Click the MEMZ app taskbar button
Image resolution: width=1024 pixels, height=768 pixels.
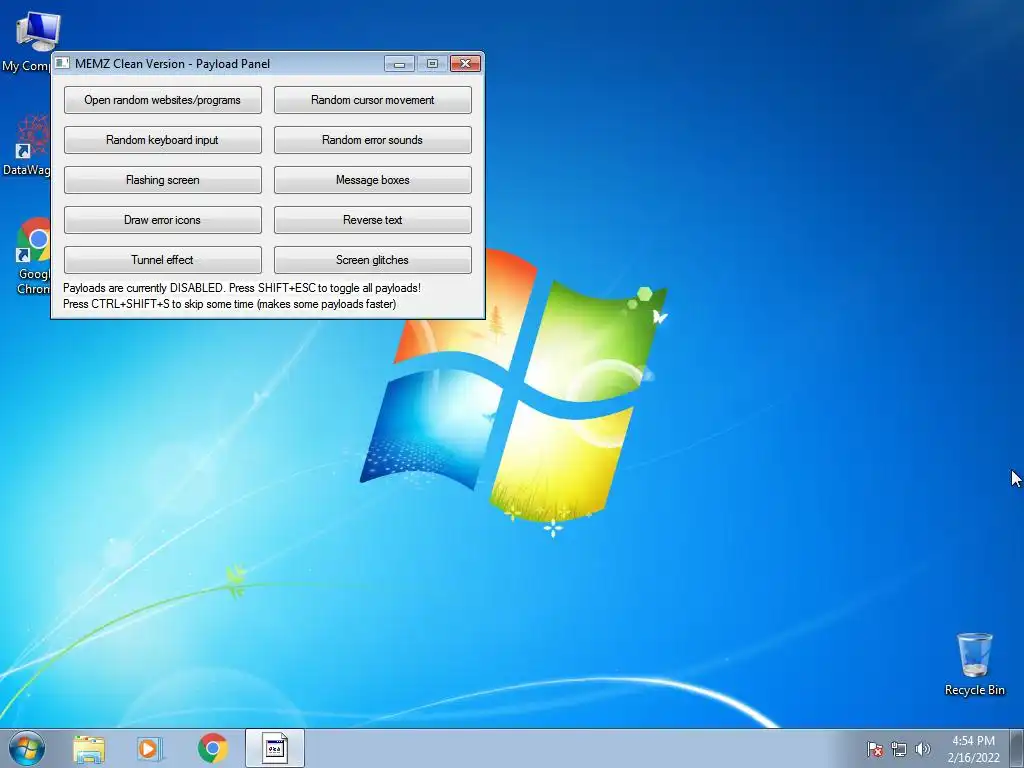275,748
